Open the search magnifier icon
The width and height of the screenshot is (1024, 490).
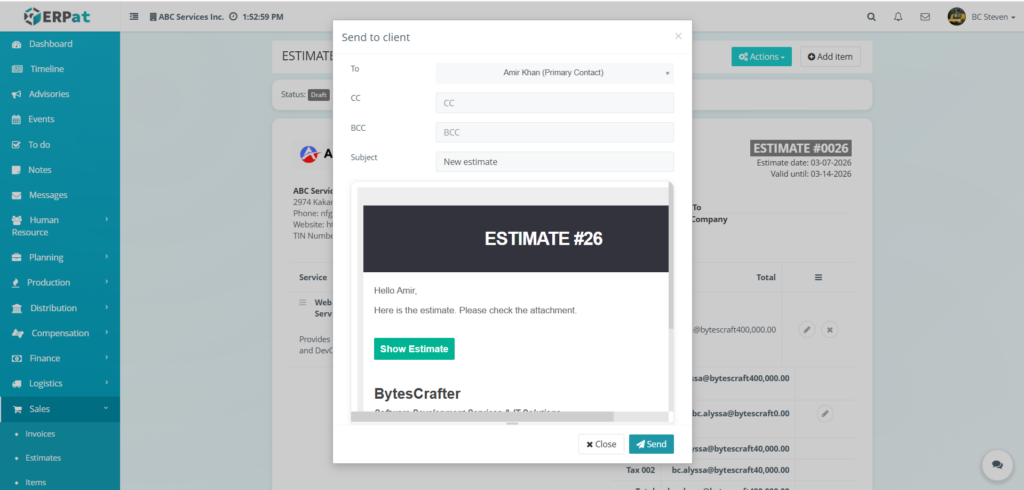(871, 17)
